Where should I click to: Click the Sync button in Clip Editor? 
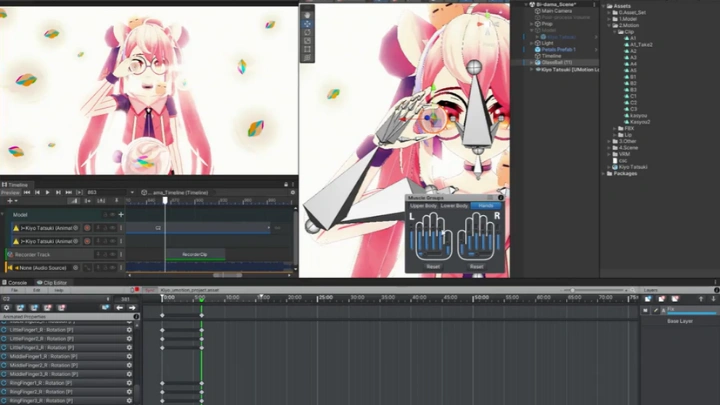click(150, 290)
